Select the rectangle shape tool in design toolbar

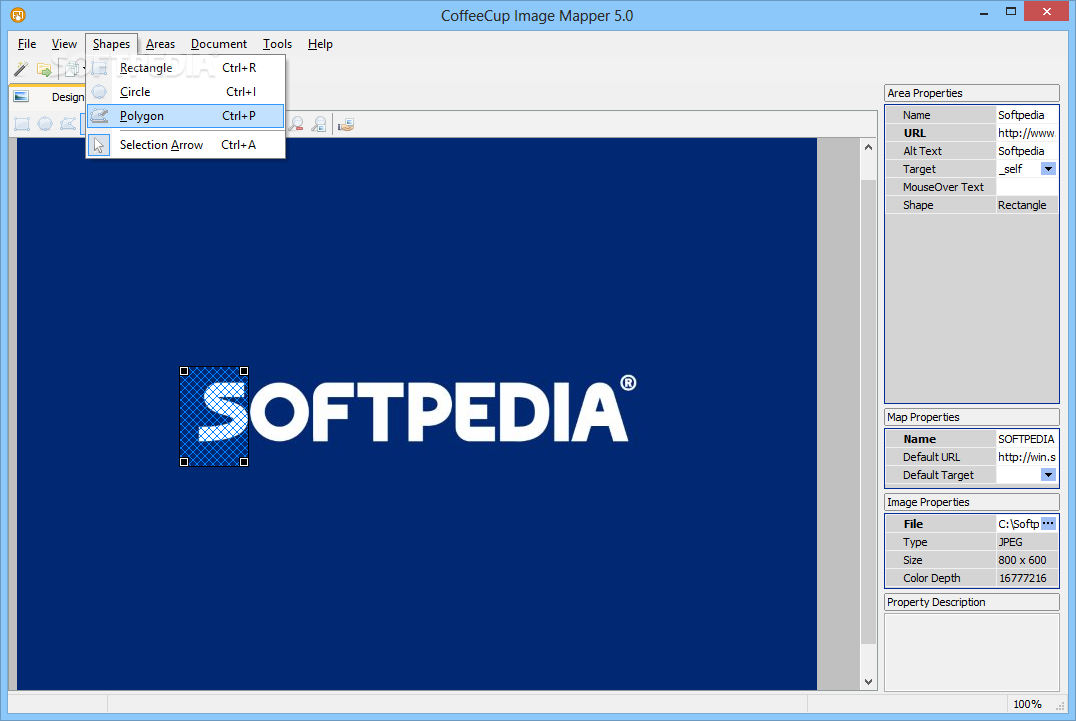[22, 124]
